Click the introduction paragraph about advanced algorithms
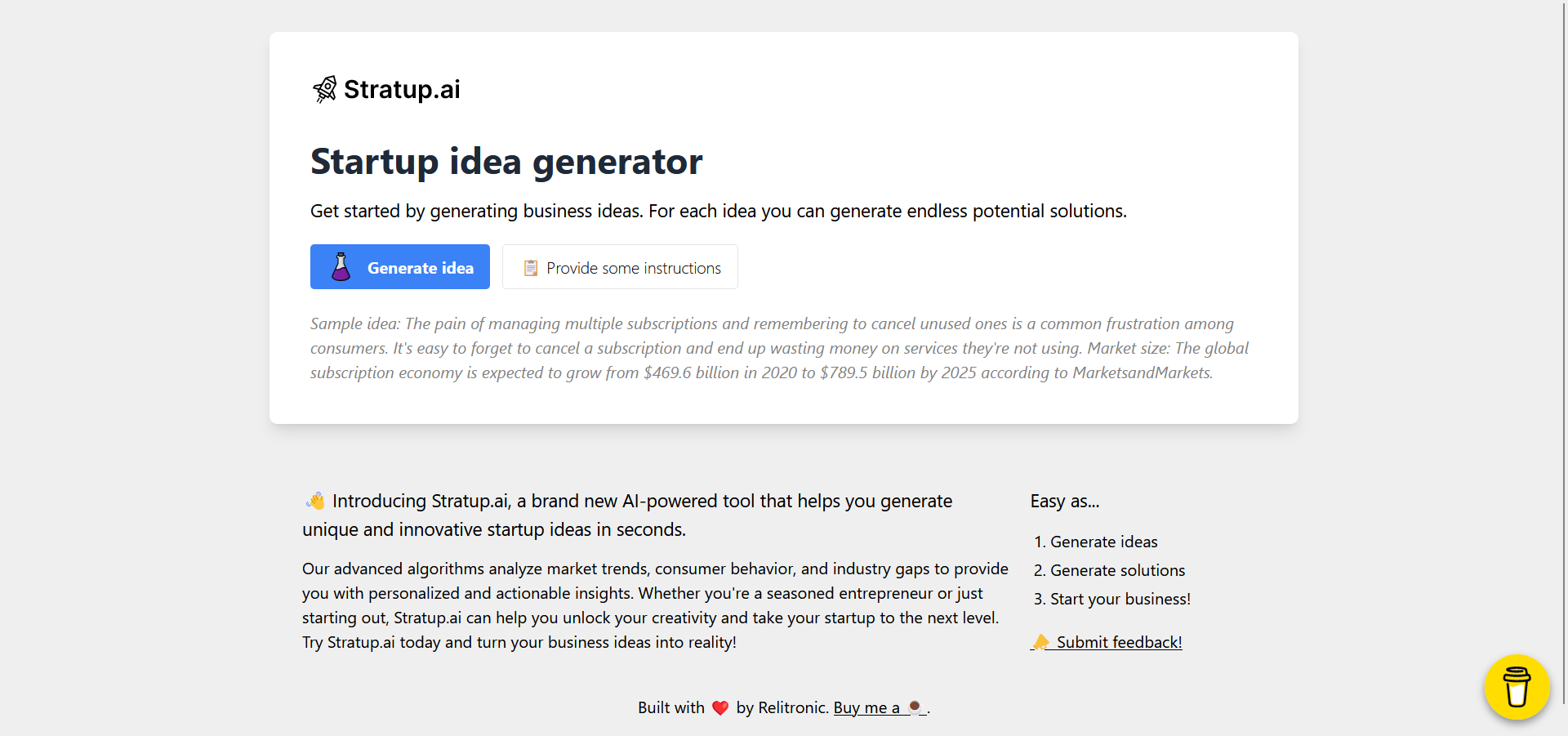Screen dimensions: 1568x736 pyautogui.click(x=655, y=604)
